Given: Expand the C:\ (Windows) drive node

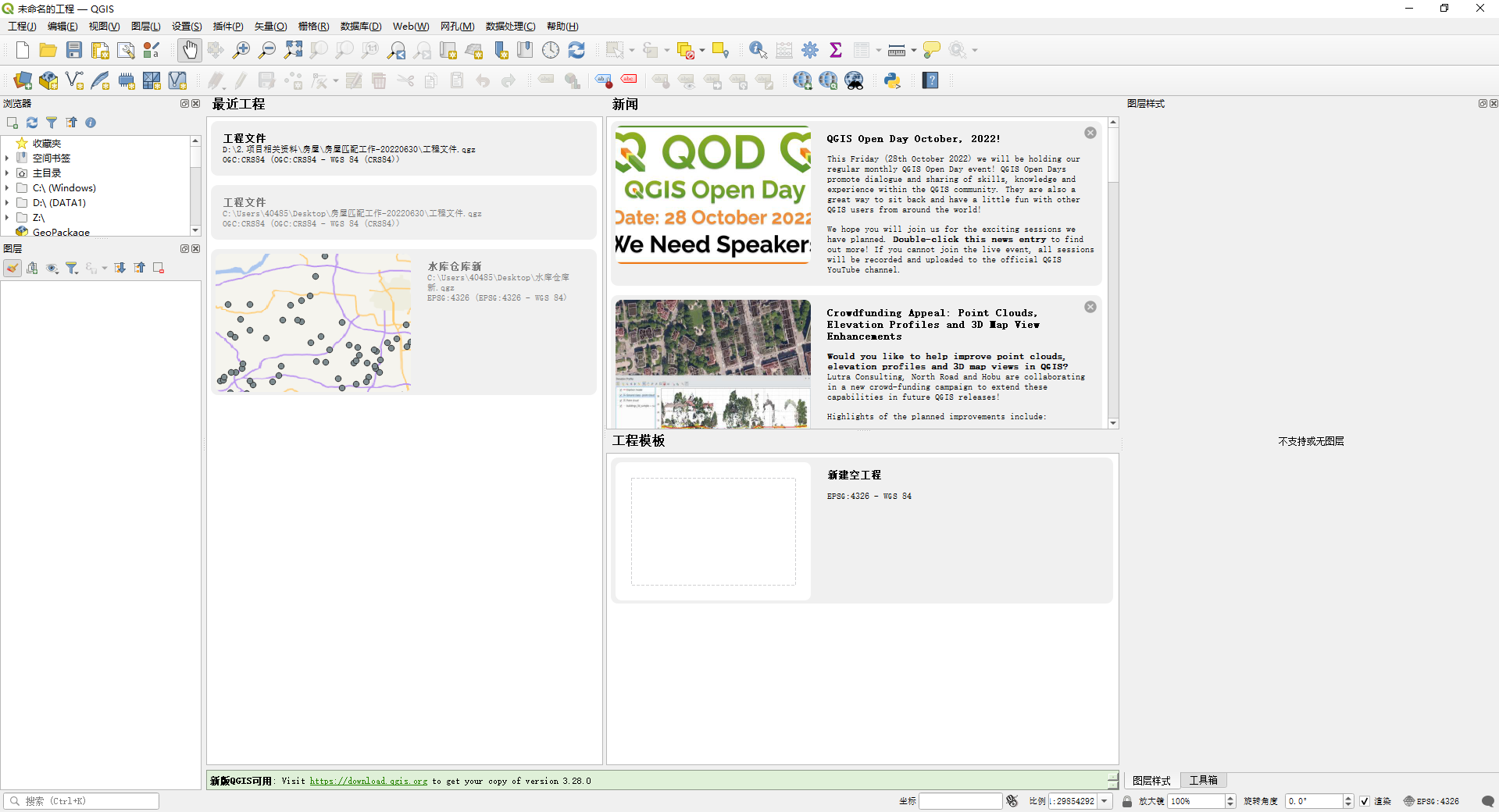Looking at the screenshot, I should (7, 188).
